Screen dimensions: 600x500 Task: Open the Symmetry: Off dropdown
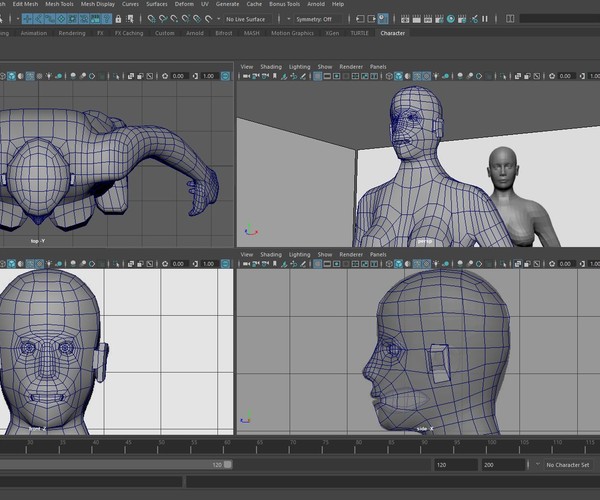click(x=318, y=18)
